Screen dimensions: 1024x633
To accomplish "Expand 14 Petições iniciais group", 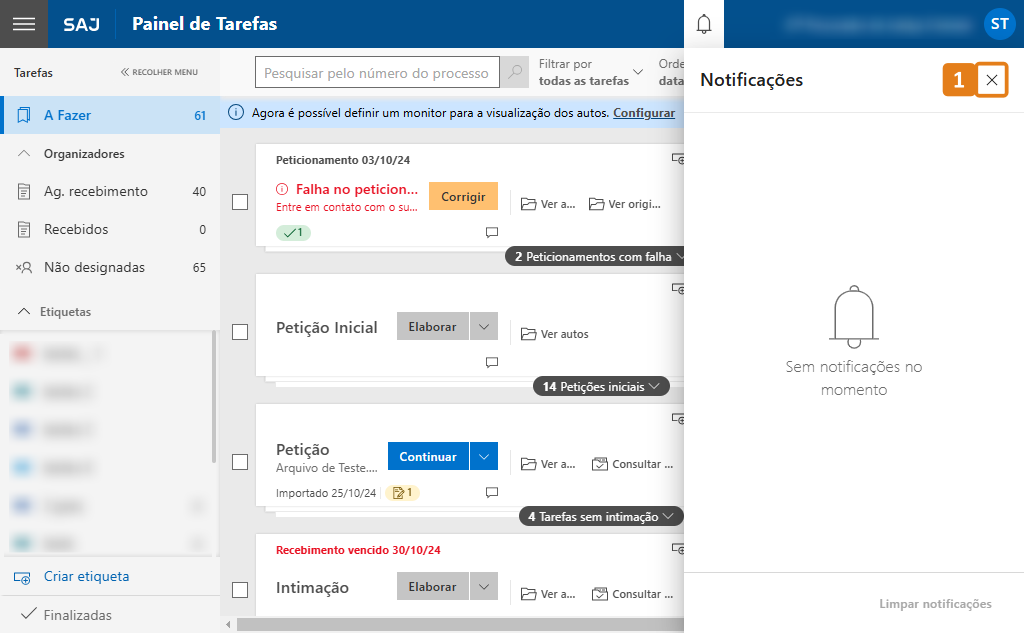I will [601, 387].
